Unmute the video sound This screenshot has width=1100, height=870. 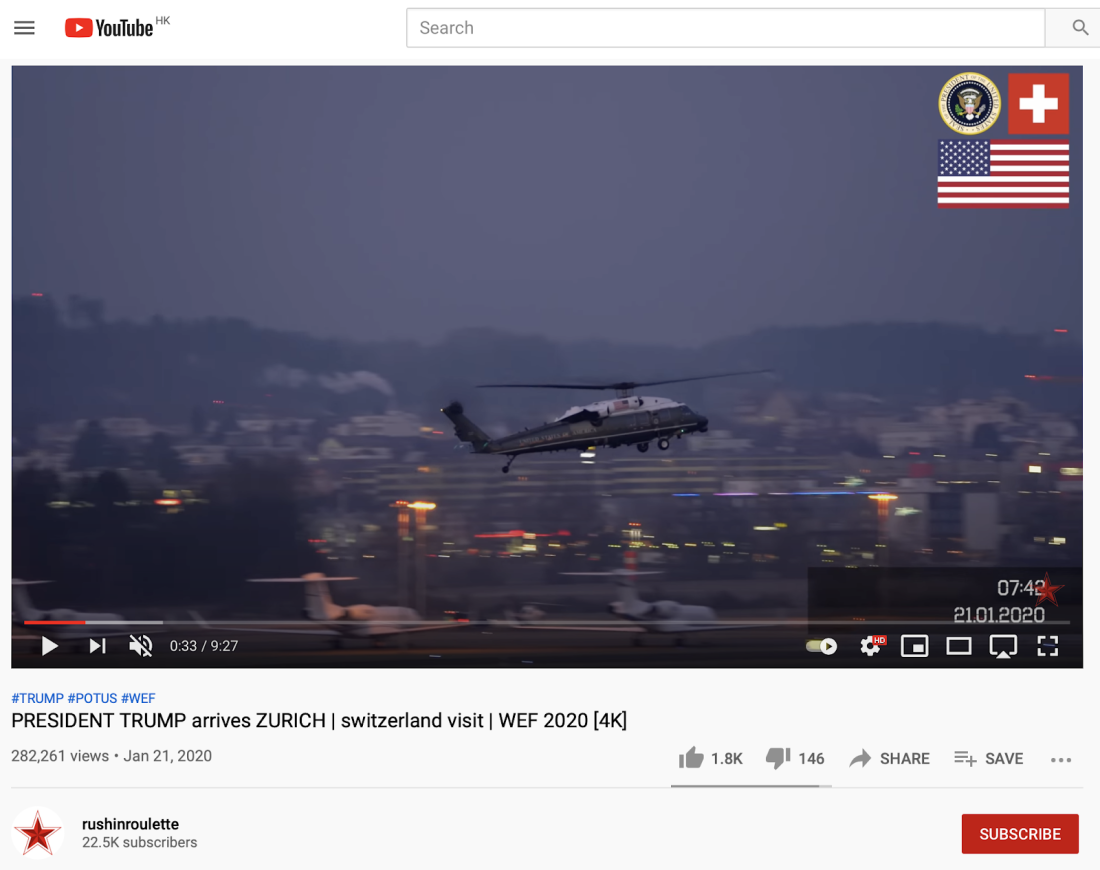pos(141,645)
